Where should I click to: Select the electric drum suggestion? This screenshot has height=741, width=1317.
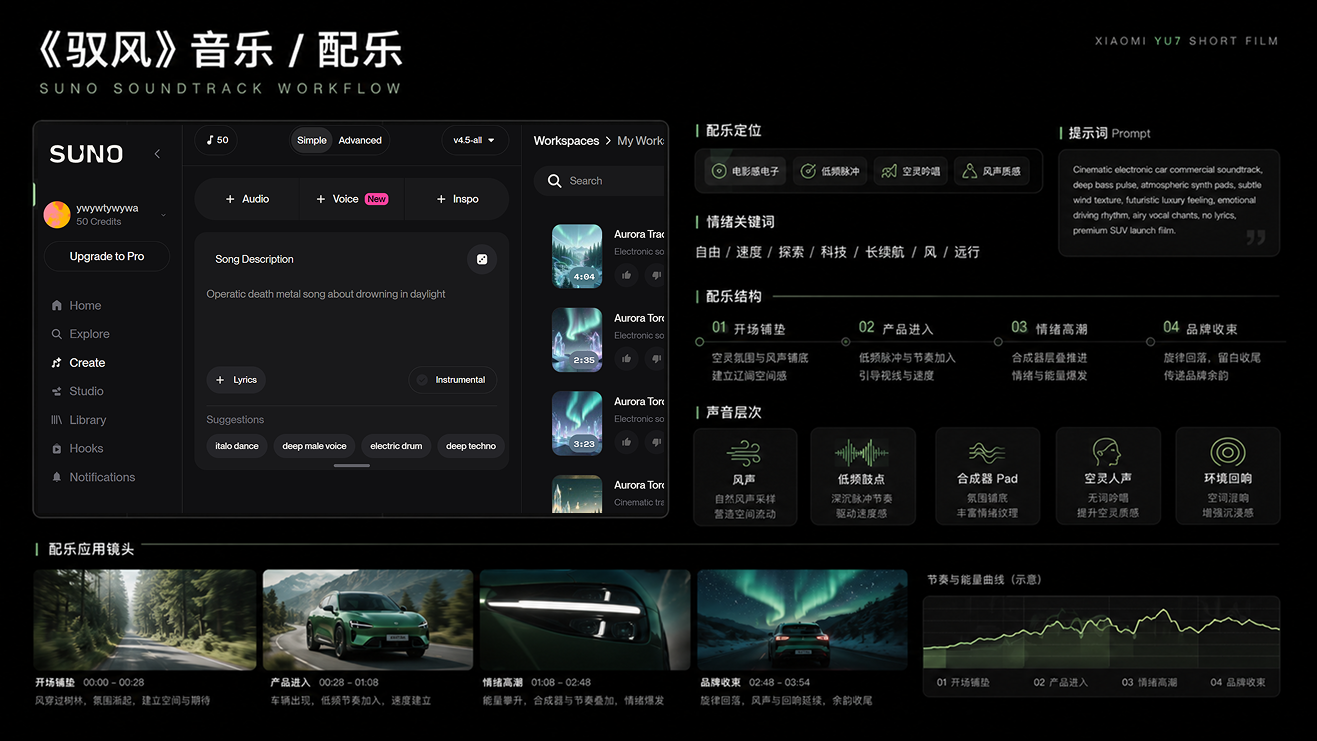click(x=396, y=446)
